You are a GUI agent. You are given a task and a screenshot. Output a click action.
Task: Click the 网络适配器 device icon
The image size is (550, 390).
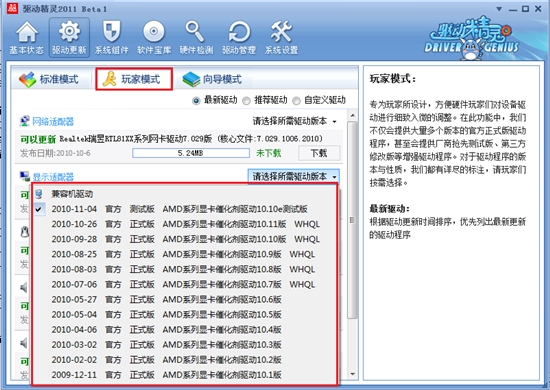pyautogui.click(x=24, y=121)
